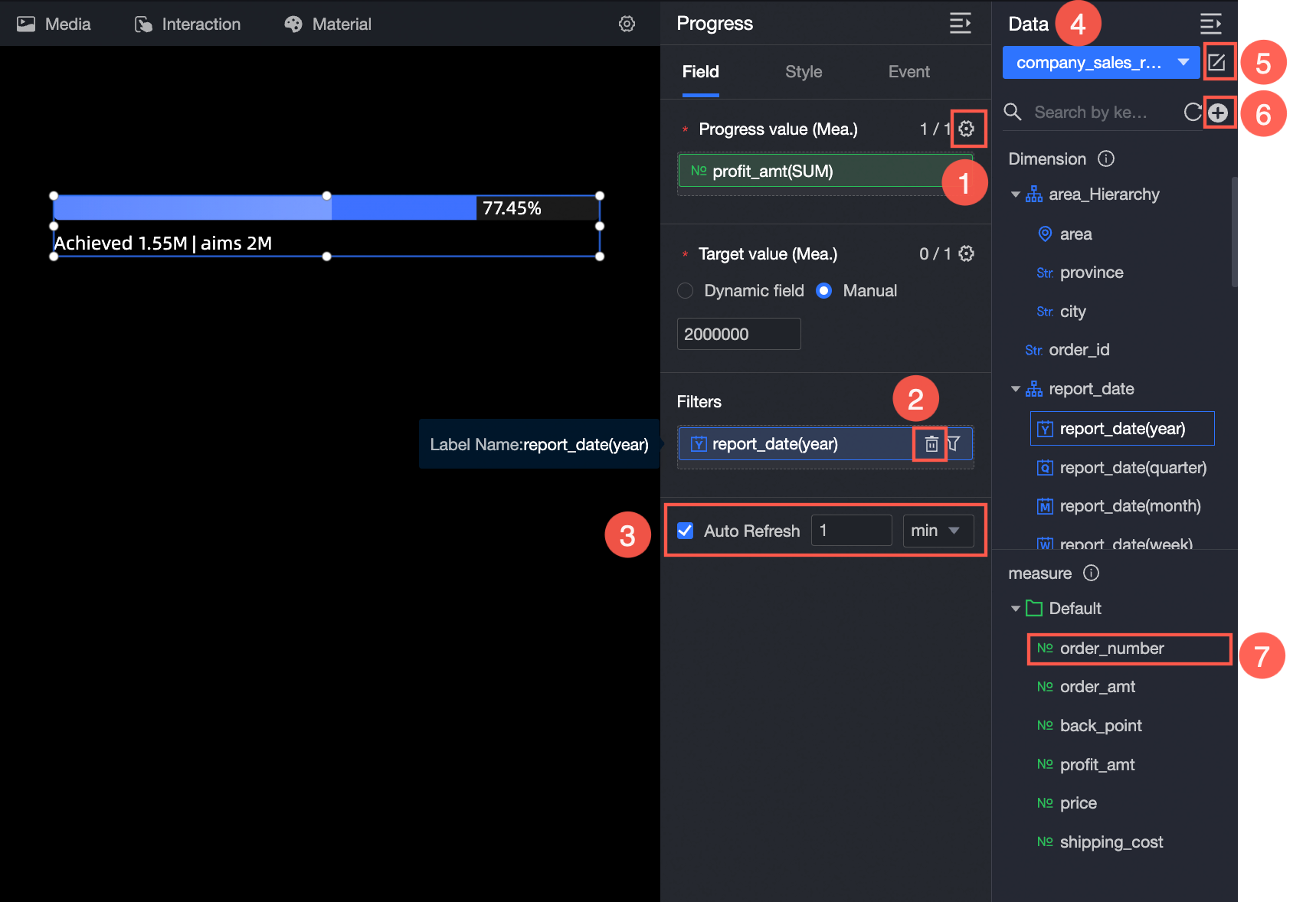The image size is (1316, 902).
Task: Collapse the Default measure folder
Action: pos(1016,609)
